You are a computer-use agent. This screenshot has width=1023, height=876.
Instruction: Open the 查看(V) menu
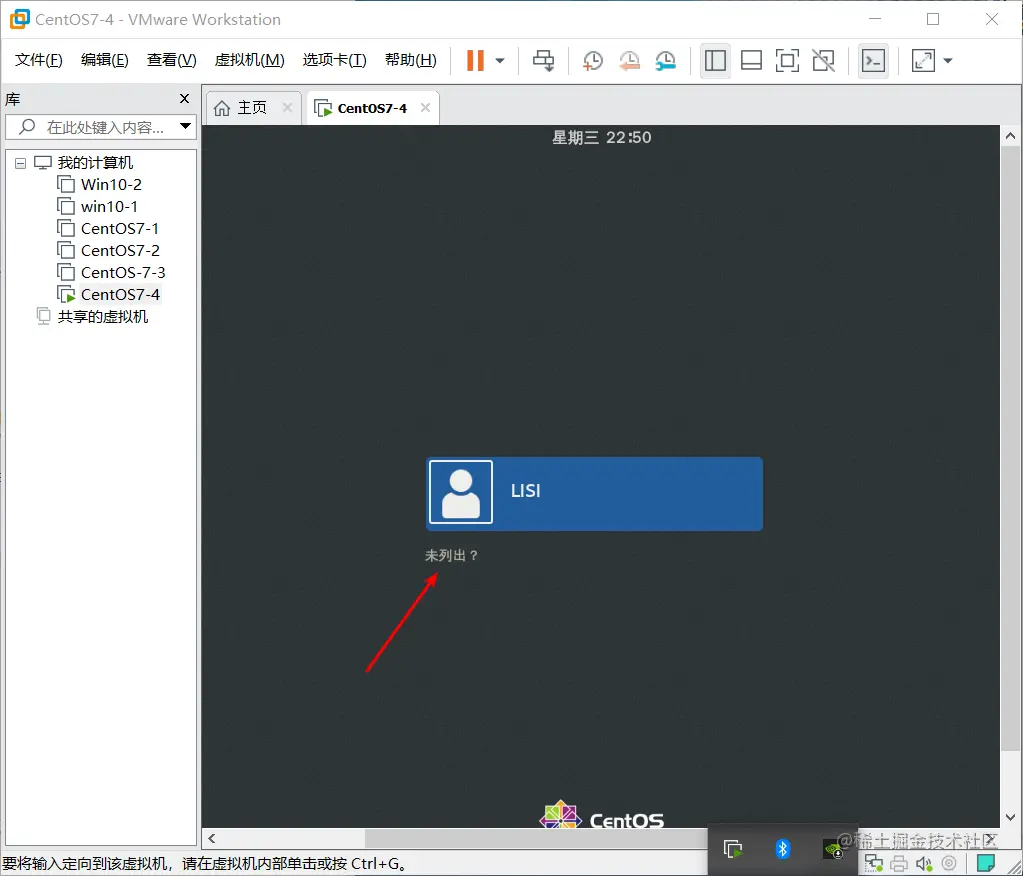(x=172, y=60)
